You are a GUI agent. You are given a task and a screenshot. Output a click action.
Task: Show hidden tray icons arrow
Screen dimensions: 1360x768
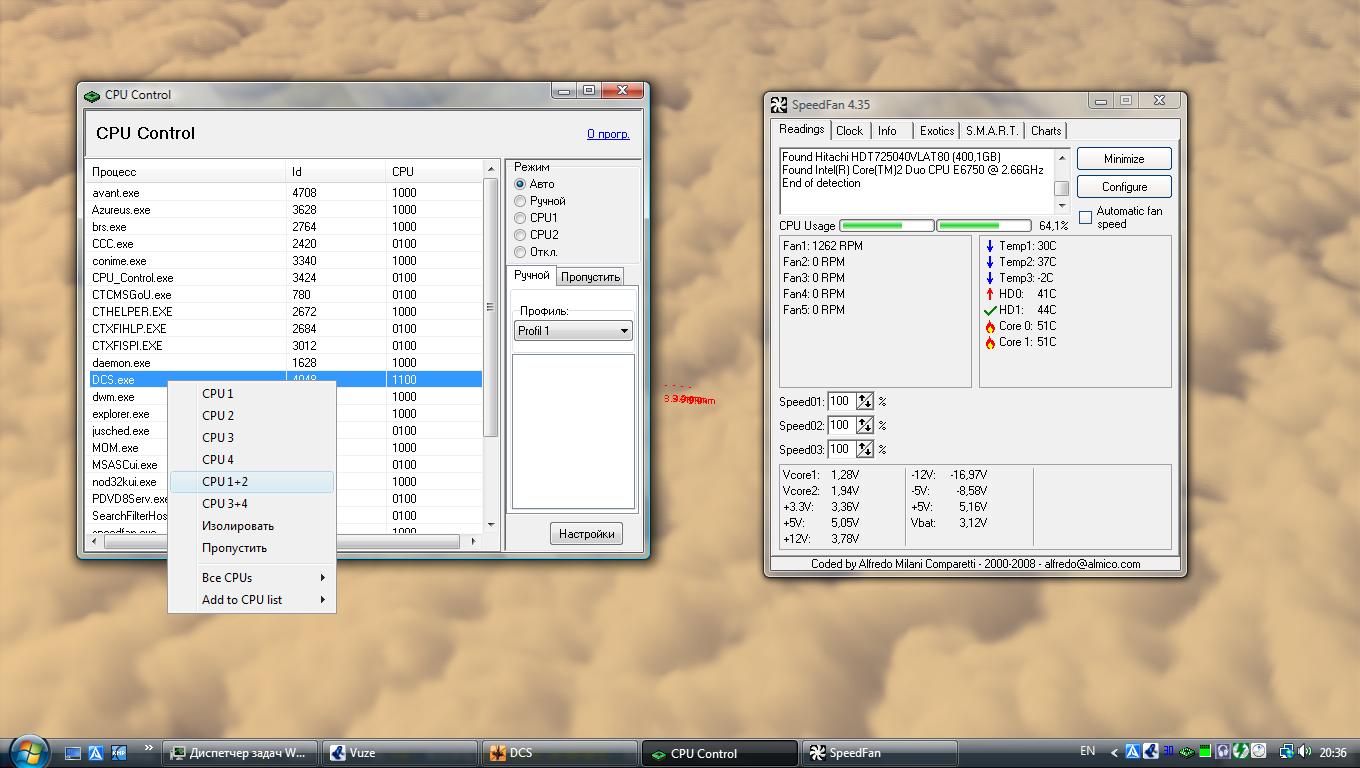1114,752
